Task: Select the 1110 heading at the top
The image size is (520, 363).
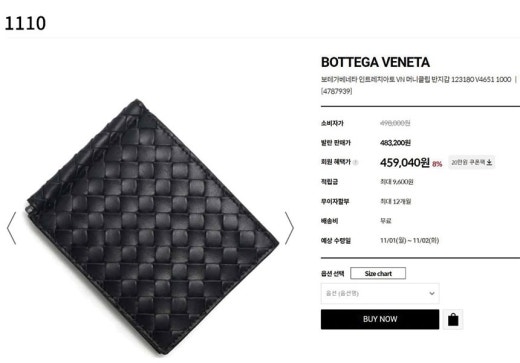Action: click(25, 23)
